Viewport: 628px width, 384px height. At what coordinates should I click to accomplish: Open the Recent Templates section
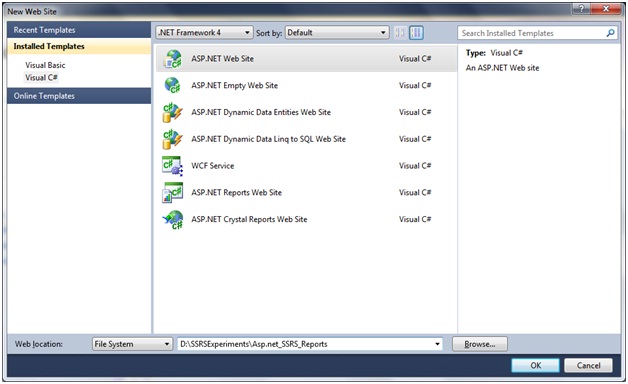point(79,30)
